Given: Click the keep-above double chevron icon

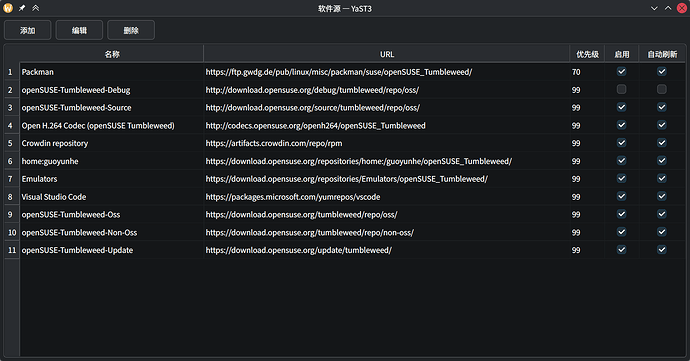Looking at the screenshot, I should point(36,8).
